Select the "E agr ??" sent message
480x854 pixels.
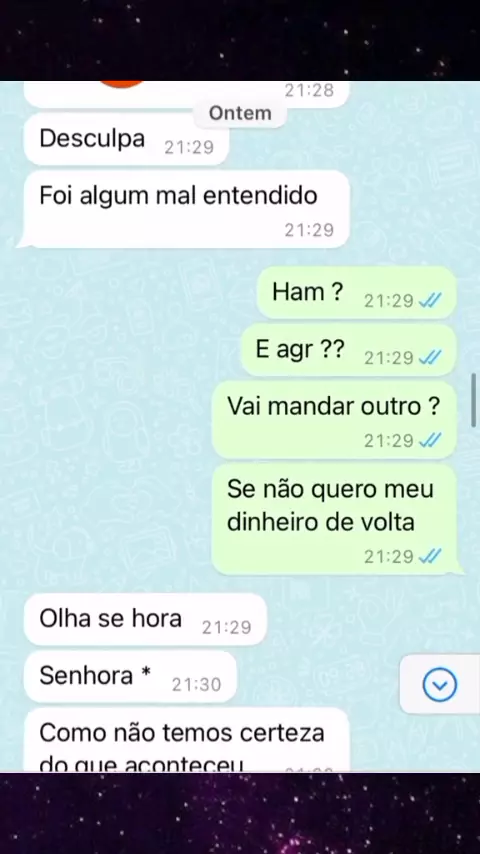coord(348,350)
